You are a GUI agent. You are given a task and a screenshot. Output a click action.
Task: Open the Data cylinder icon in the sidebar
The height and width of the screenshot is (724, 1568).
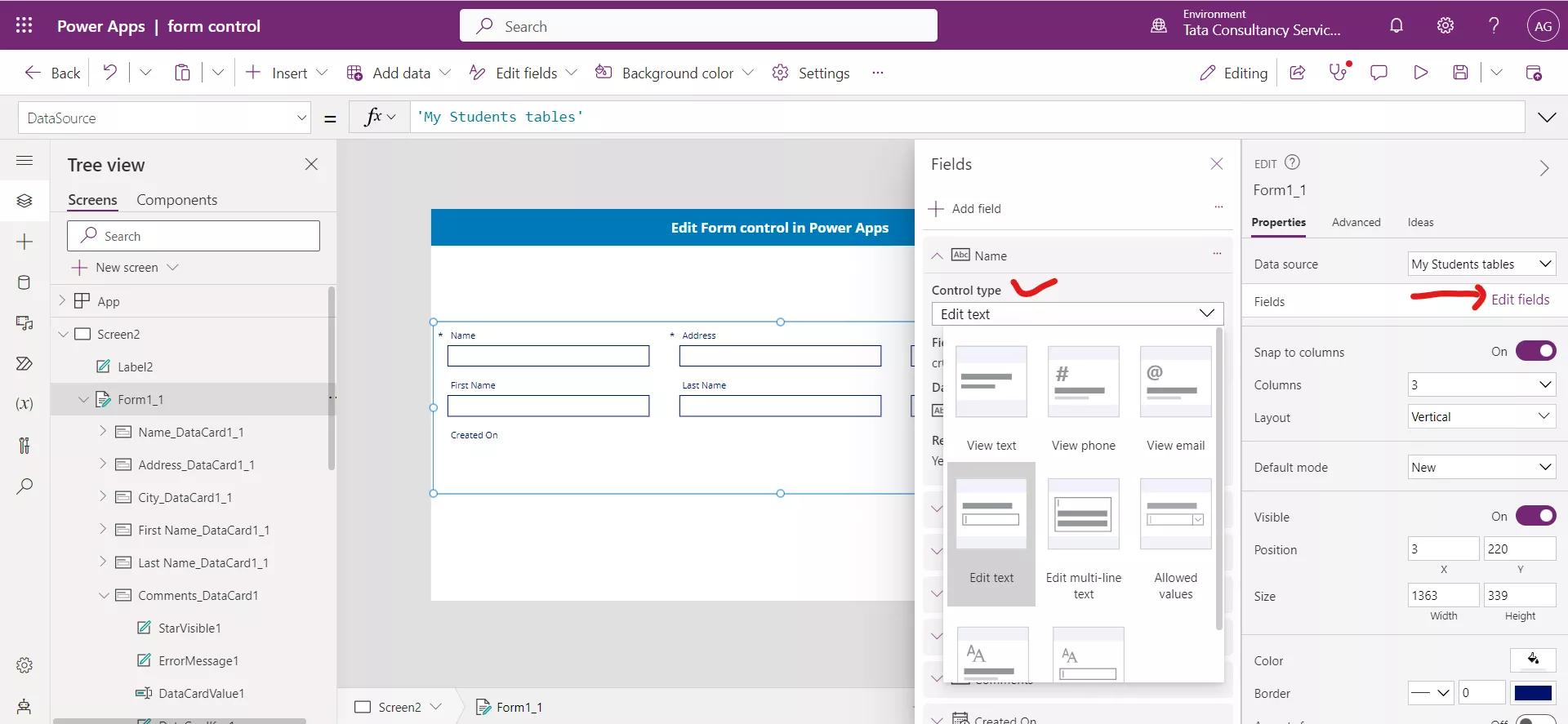24,282
